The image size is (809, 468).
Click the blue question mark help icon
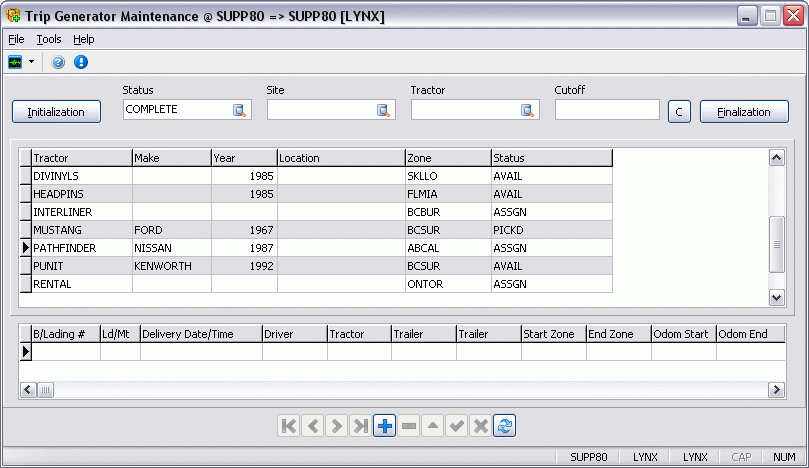58,62
